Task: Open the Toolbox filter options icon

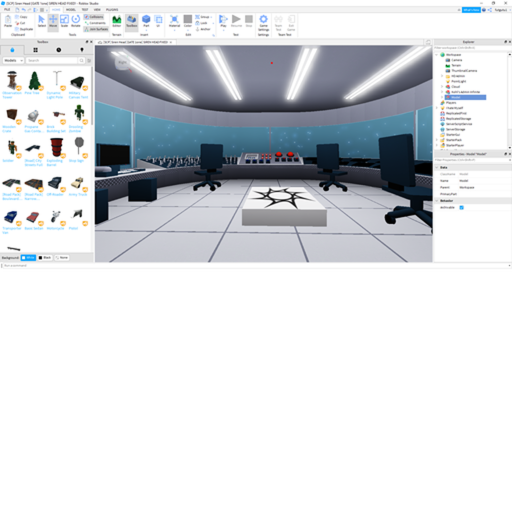Action: point(89,61)
